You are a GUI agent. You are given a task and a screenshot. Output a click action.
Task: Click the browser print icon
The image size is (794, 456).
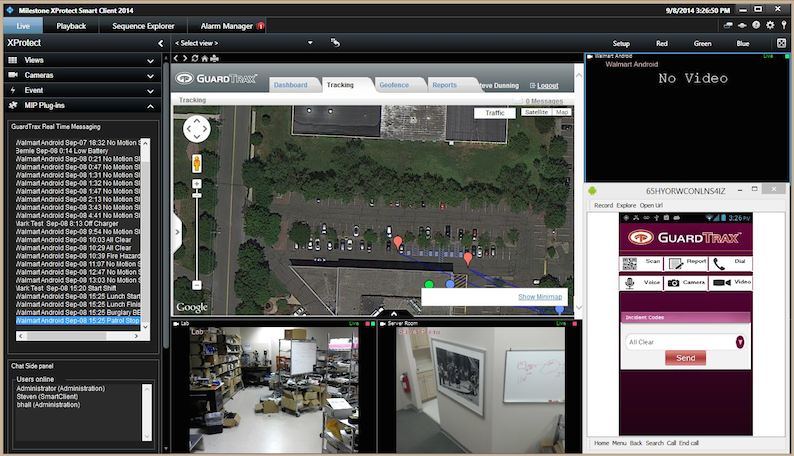pos(214,58)
